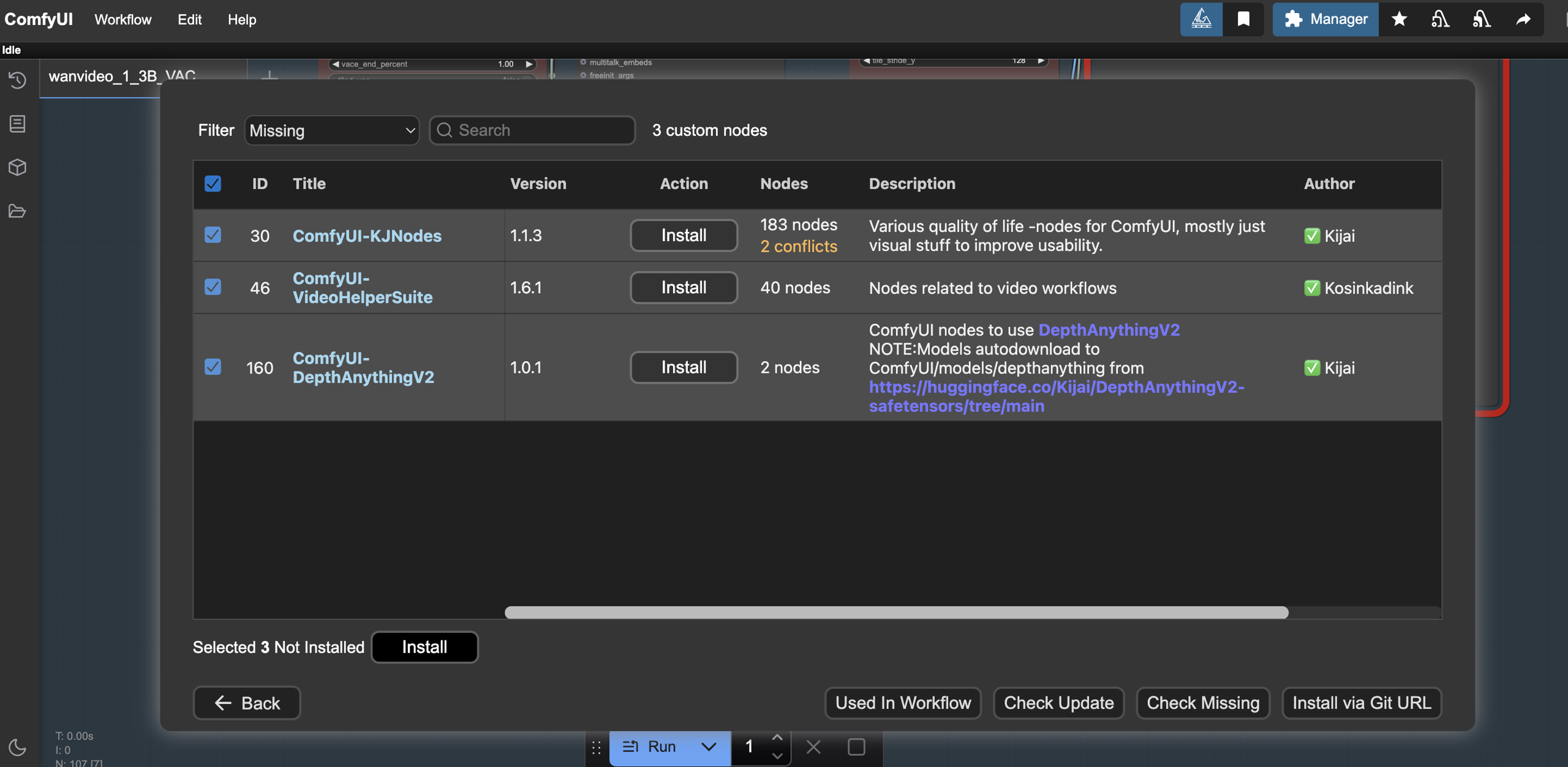Uncheck the ComfyUI-KJNodes row checkbox
The width and height of the screenshot is (1568, 767).
(213, 235)
